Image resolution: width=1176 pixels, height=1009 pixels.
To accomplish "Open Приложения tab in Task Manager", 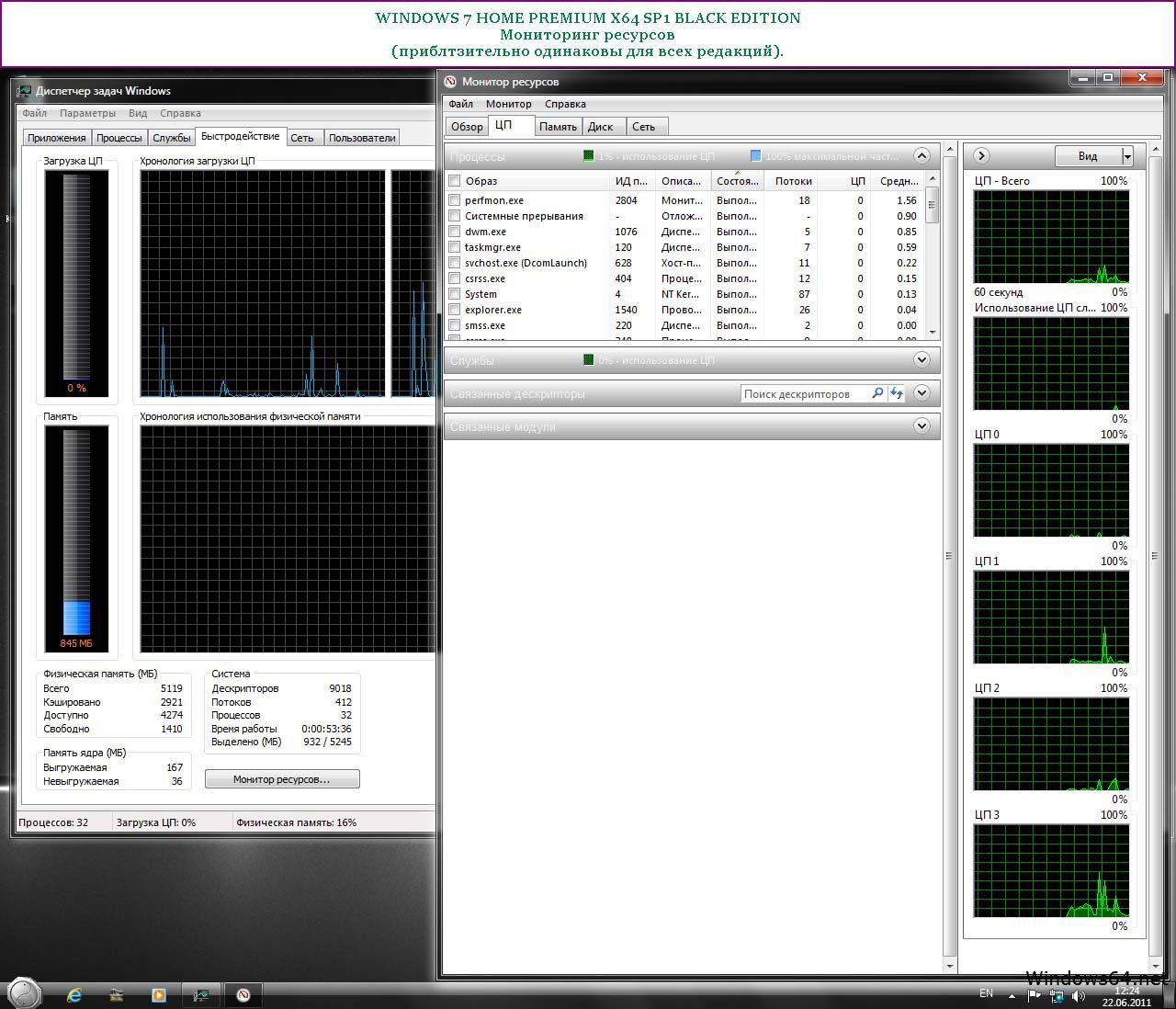I will tap(57, 138).
